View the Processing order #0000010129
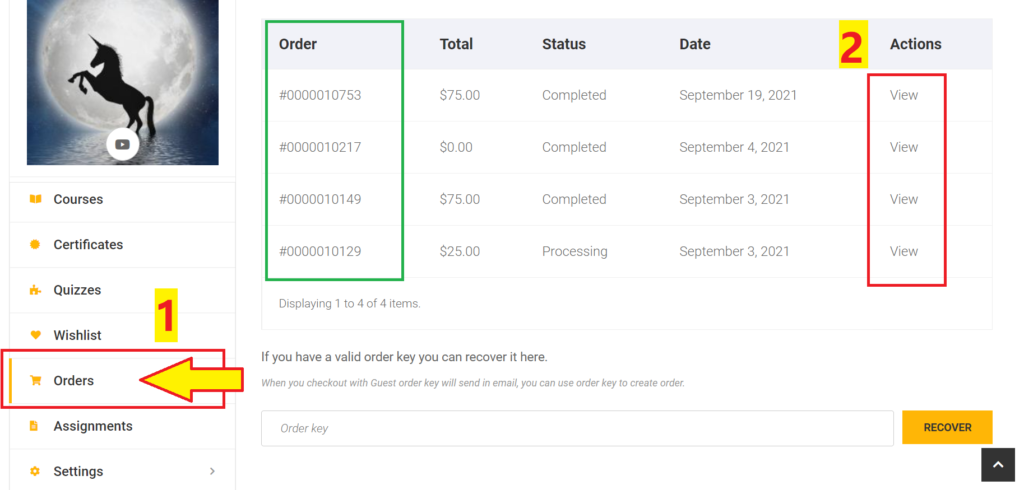1024x490 pixels. pos(903,251)
